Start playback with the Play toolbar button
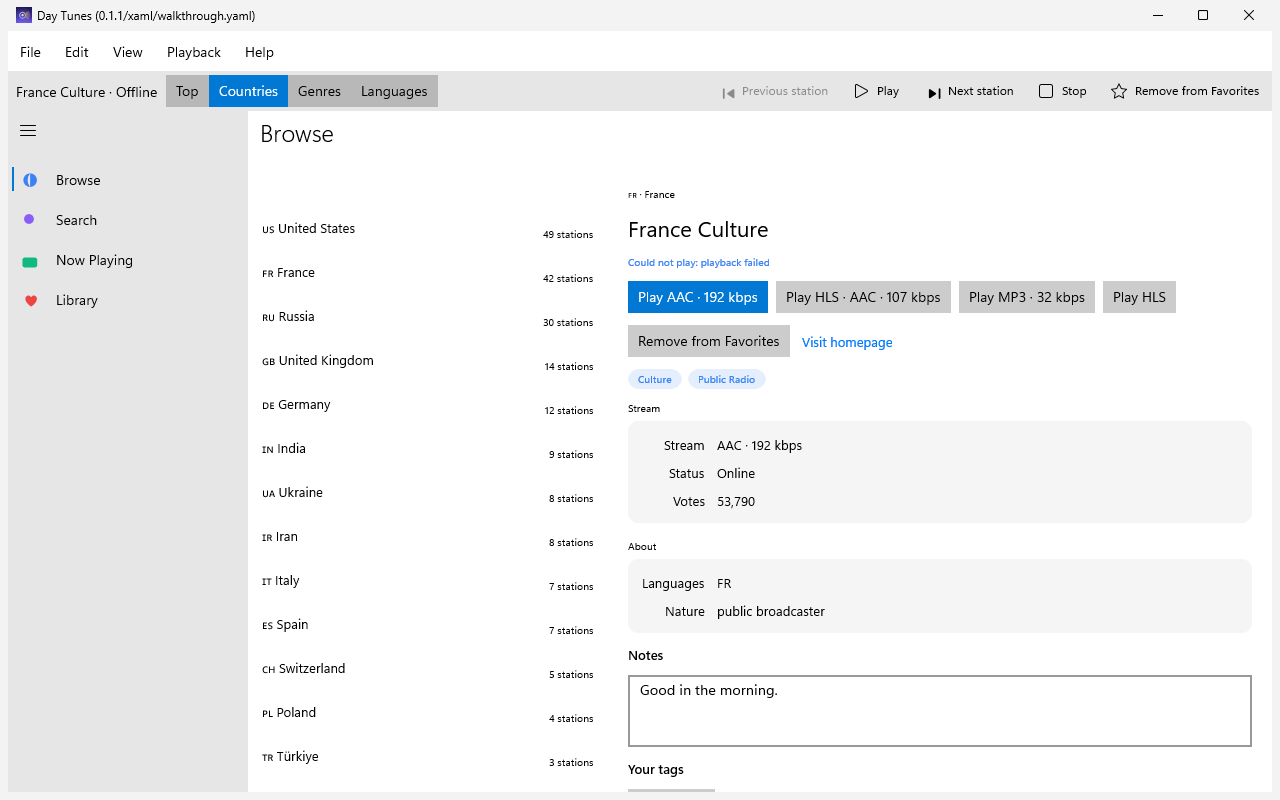1280x800 pixels. 877,91
